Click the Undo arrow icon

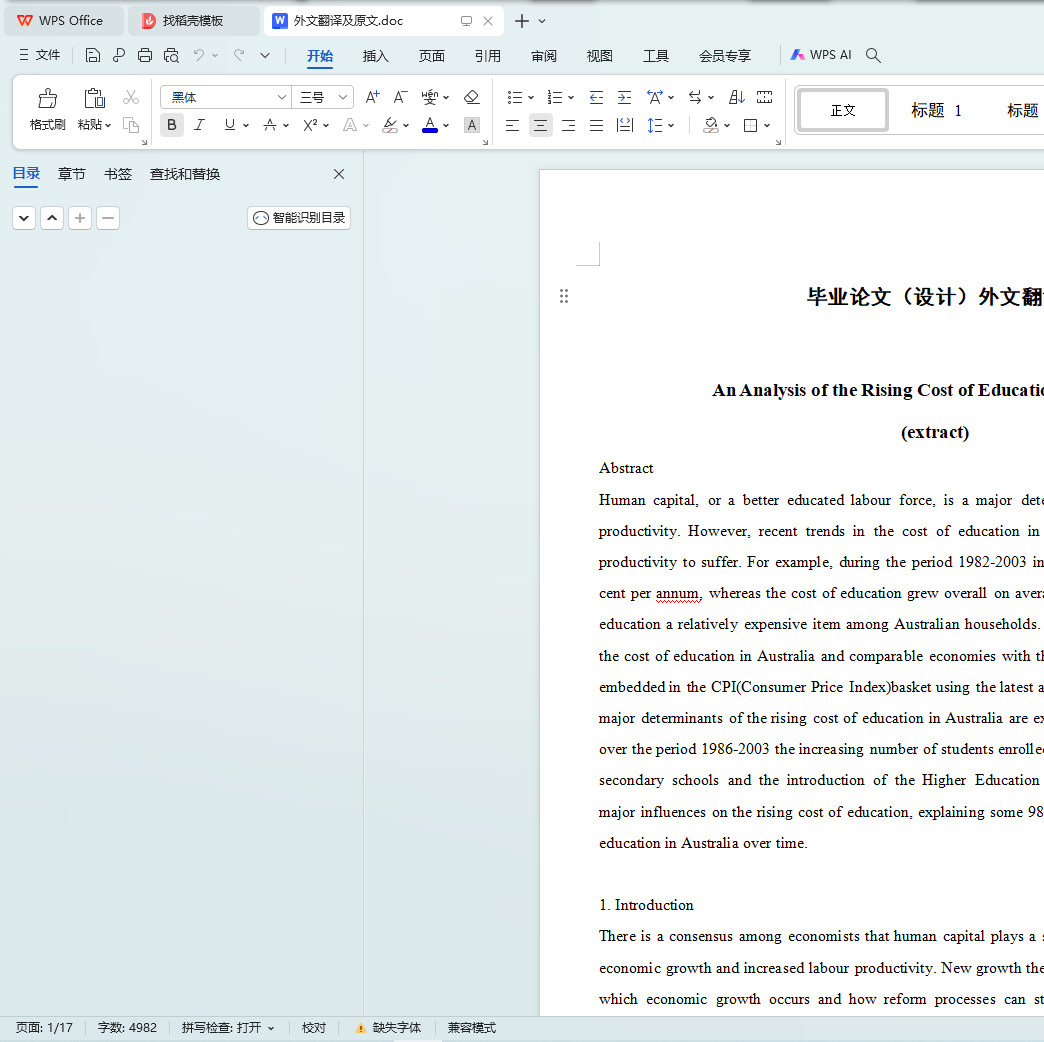coord(198,55)
